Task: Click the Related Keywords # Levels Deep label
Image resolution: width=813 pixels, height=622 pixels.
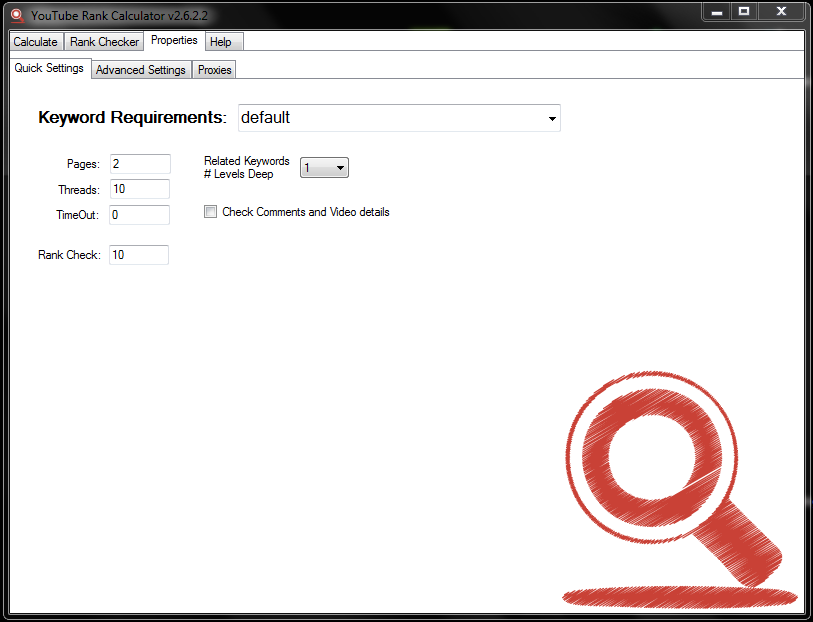Action: [x=247, y=167]
